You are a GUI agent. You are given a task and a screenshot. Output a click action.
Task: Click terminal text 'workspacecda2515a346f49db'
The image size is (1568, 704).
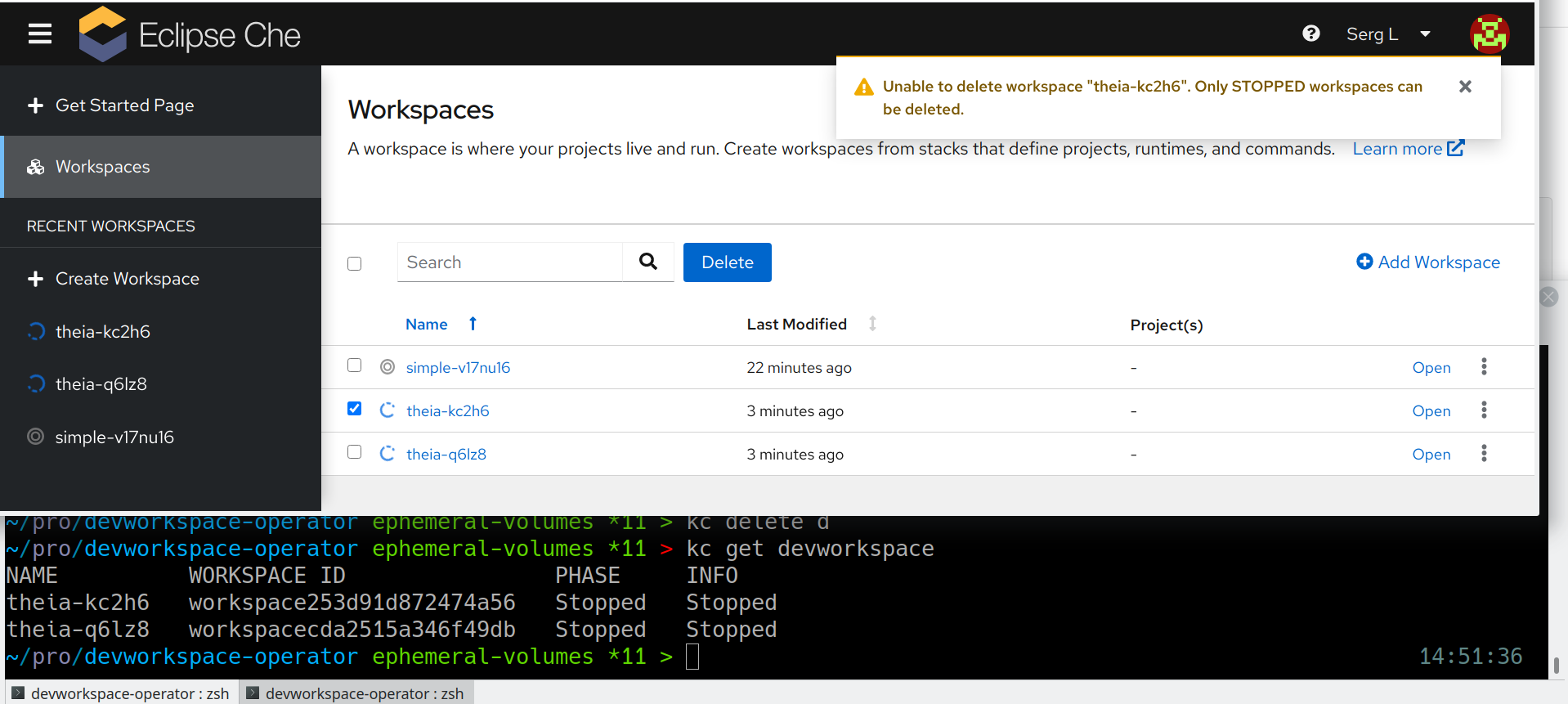352,630
